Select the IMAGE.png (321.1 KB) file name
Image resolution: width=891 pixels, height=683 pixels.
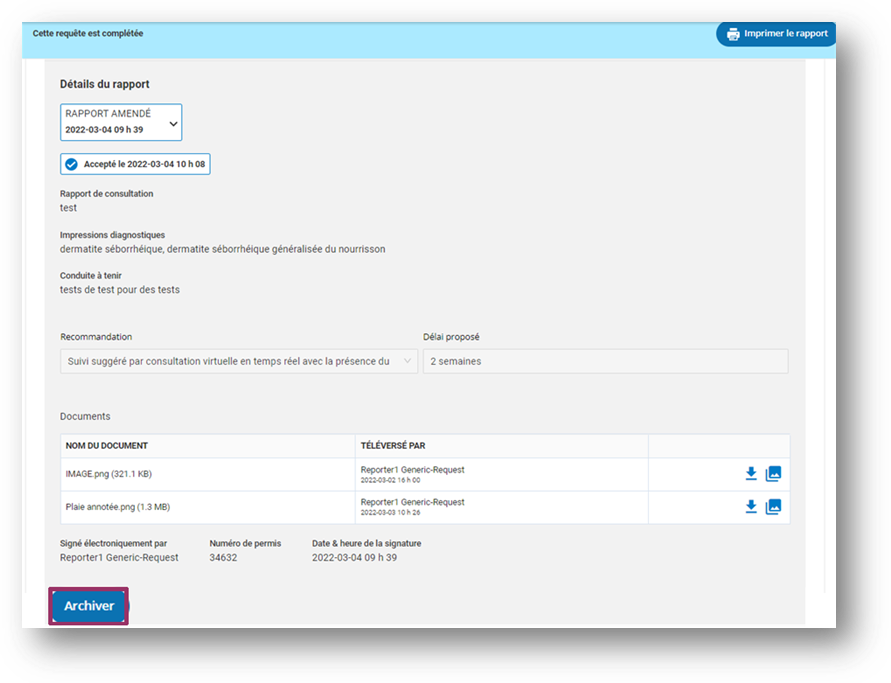(x=109, y=474)
